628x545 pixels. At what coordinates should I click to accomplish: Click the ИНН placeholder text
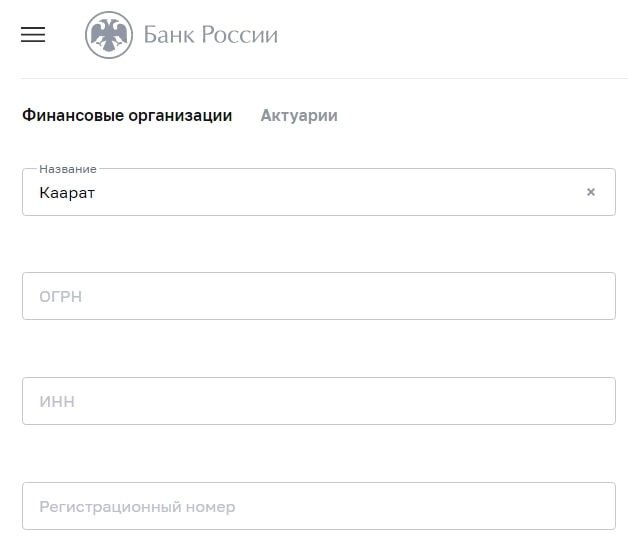pyautogui.click(x=57, y=402)
